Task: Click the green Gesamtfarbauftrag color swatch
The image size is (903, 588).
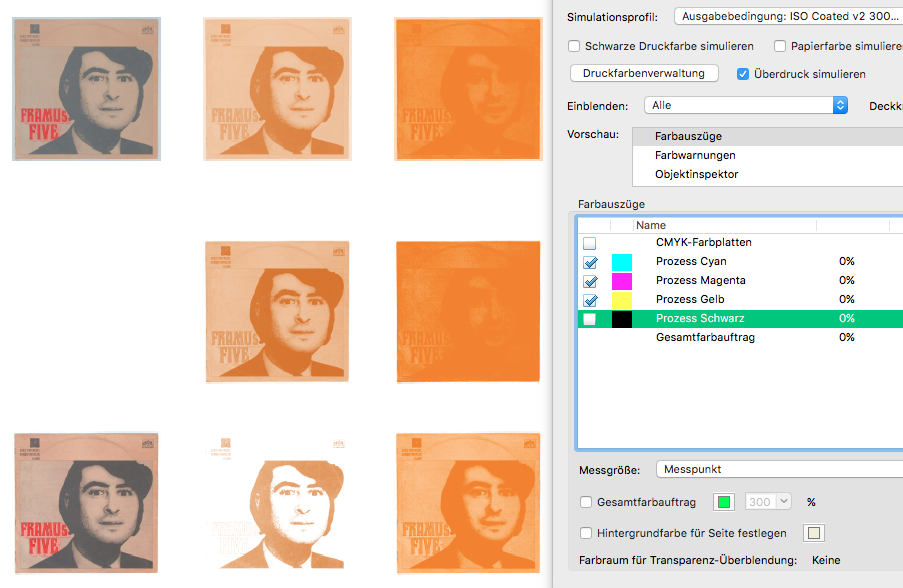Action: pyautogui.click(x=724, y=502)
